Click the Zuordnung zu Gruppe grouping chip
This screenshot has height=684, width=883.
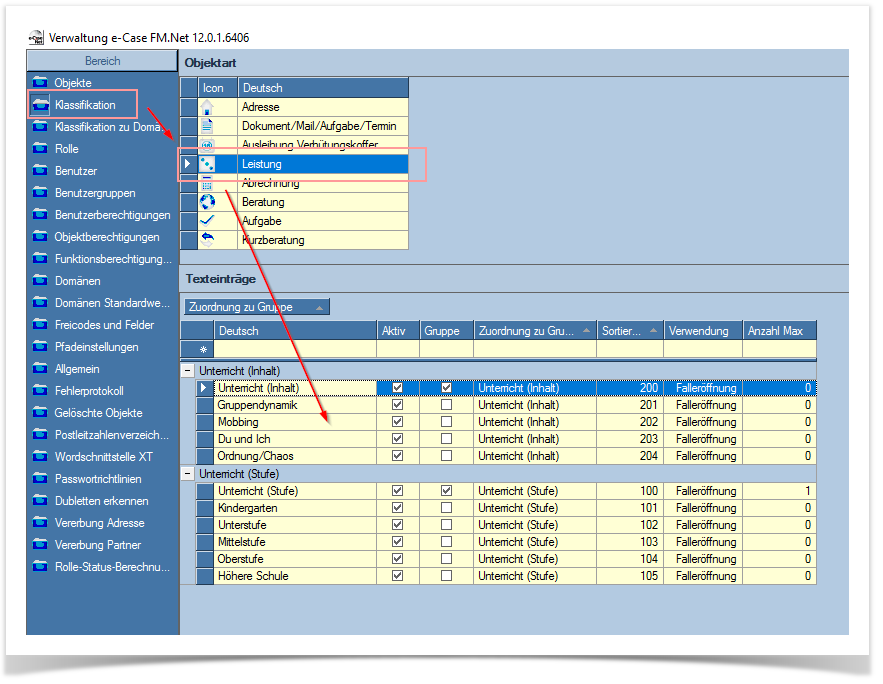pyautogui.click(x=257, y=307)
